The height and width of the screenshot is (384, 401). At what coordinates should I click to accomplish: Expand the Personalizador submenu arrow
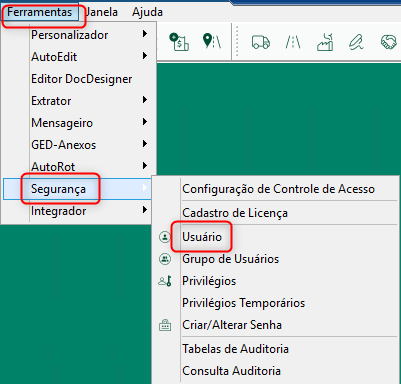[x=145, y=34]
